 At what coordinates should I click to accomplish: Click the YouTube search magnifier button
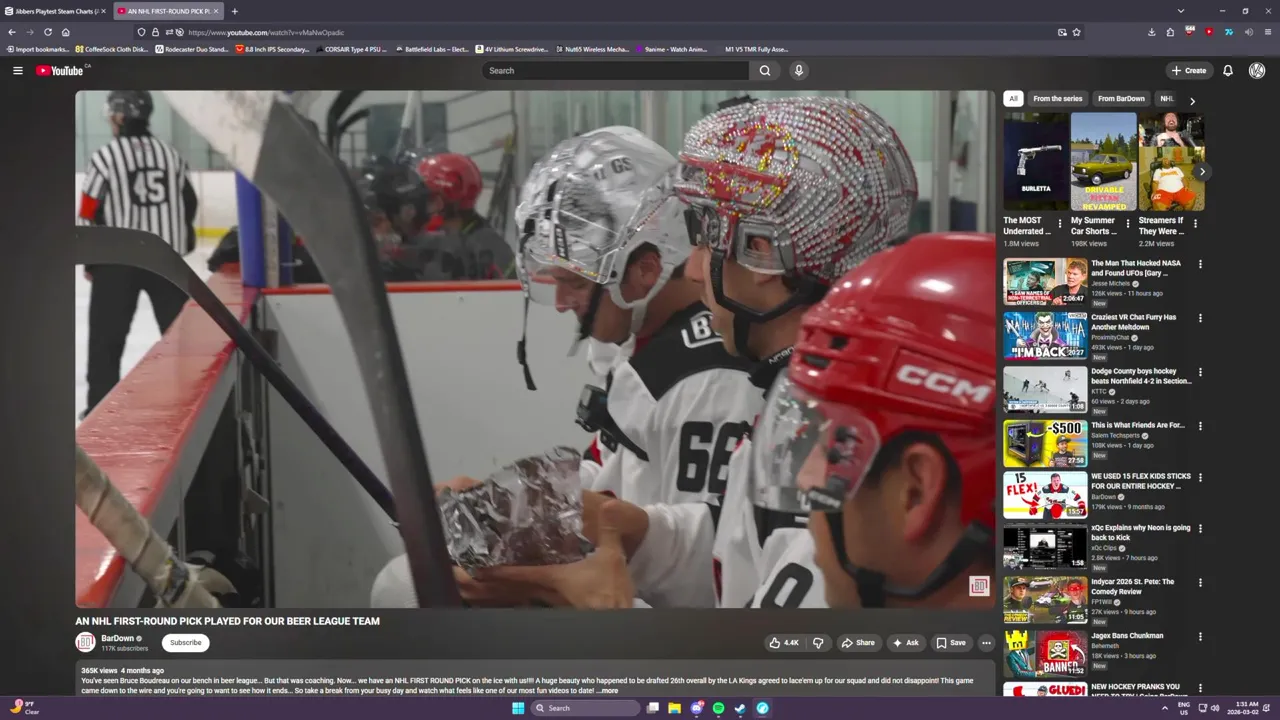pyautogui.click(x=765, y=70)
